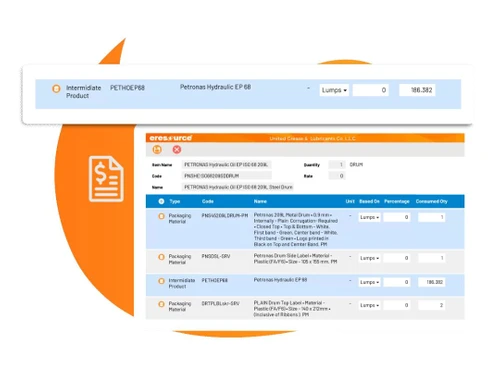
Task: Open Lumps dropdown for DRTPLBLskr-SRV row
Action: pyautogui.click(x=369, y=305)
